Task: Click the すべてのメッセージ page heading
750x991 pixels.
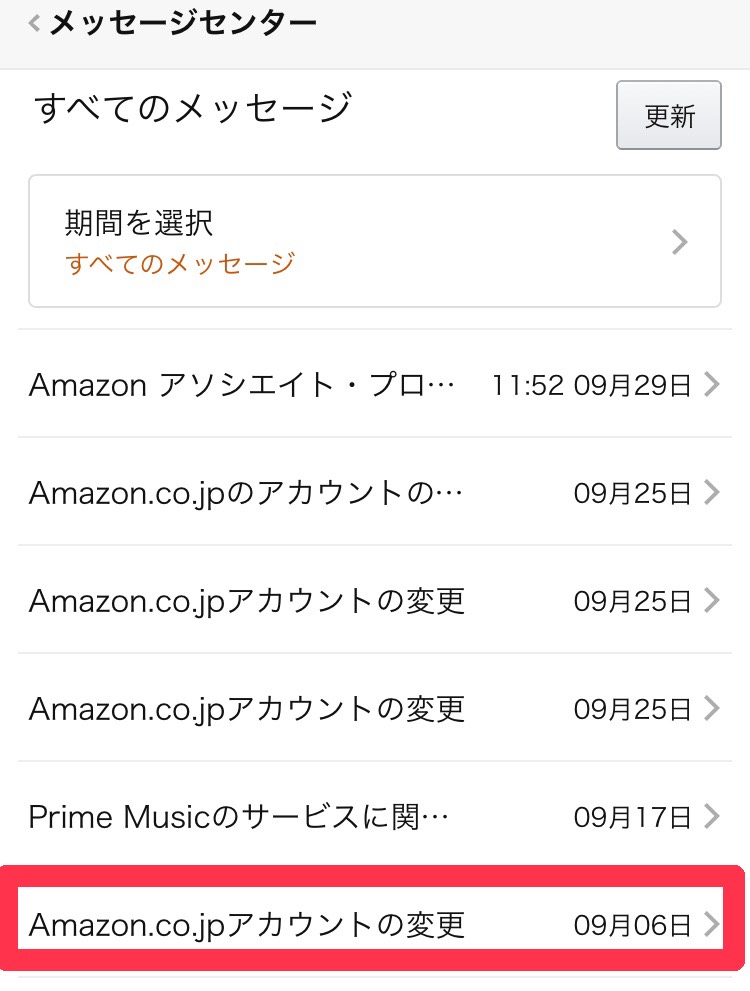Action: 193,107
